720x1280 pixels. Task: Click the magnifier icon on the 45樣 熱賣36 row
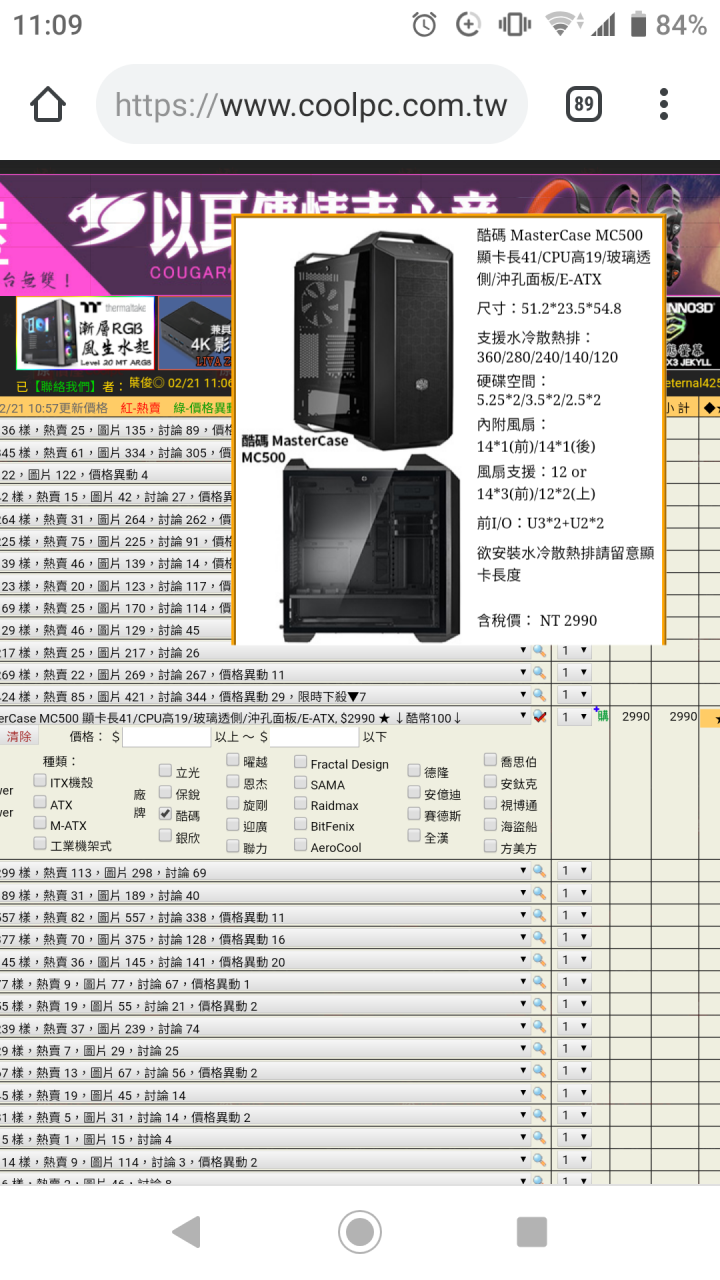539,960
